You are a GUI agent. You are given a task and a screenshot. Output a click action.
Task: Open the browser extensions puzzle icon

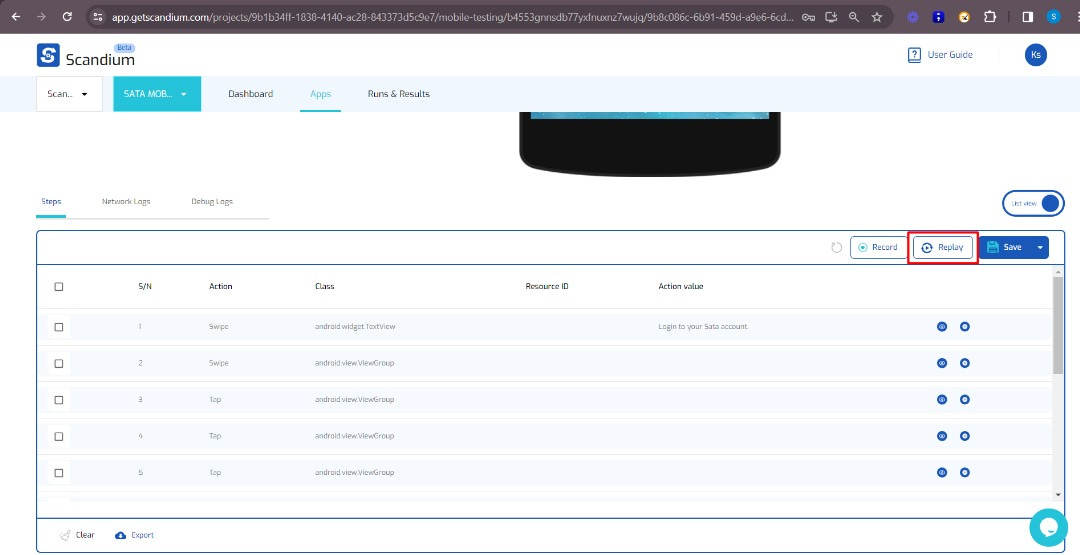coord(990,17)
